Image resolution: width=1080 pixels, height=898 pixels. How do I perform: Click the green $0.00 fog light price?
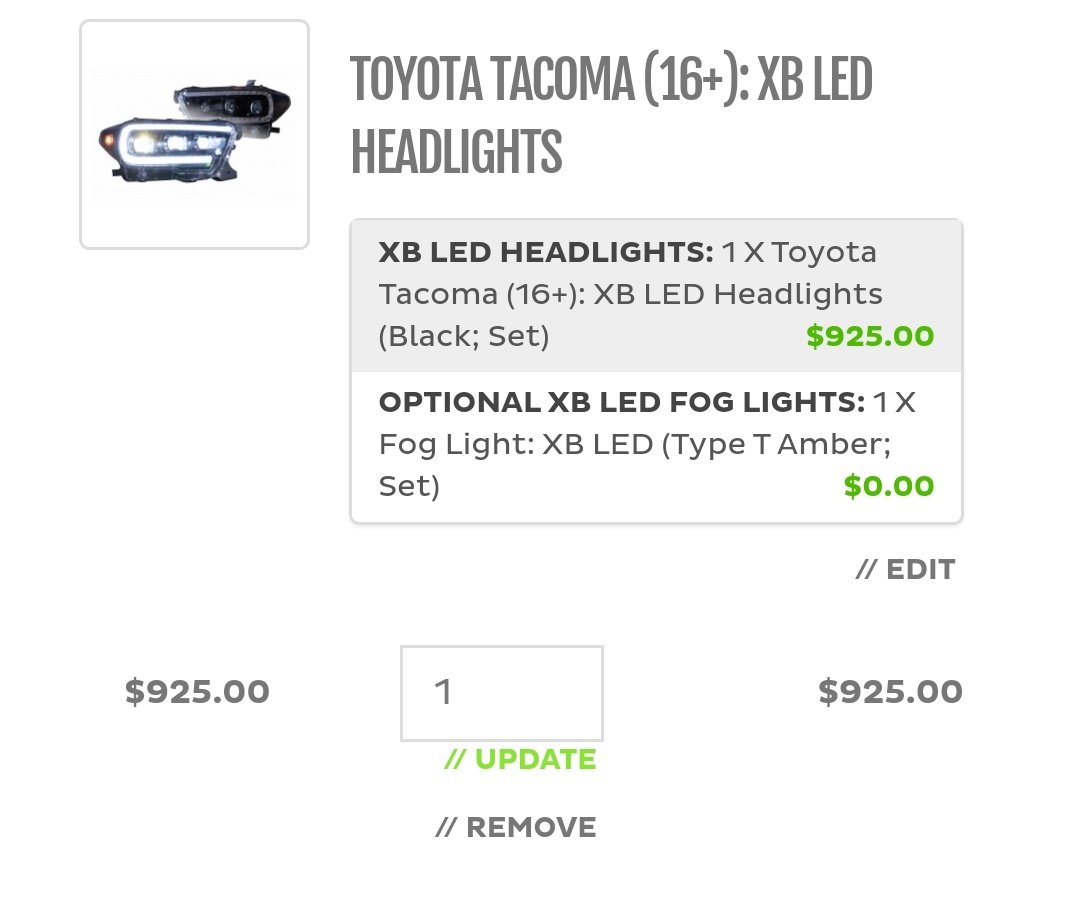pos(889,486)
